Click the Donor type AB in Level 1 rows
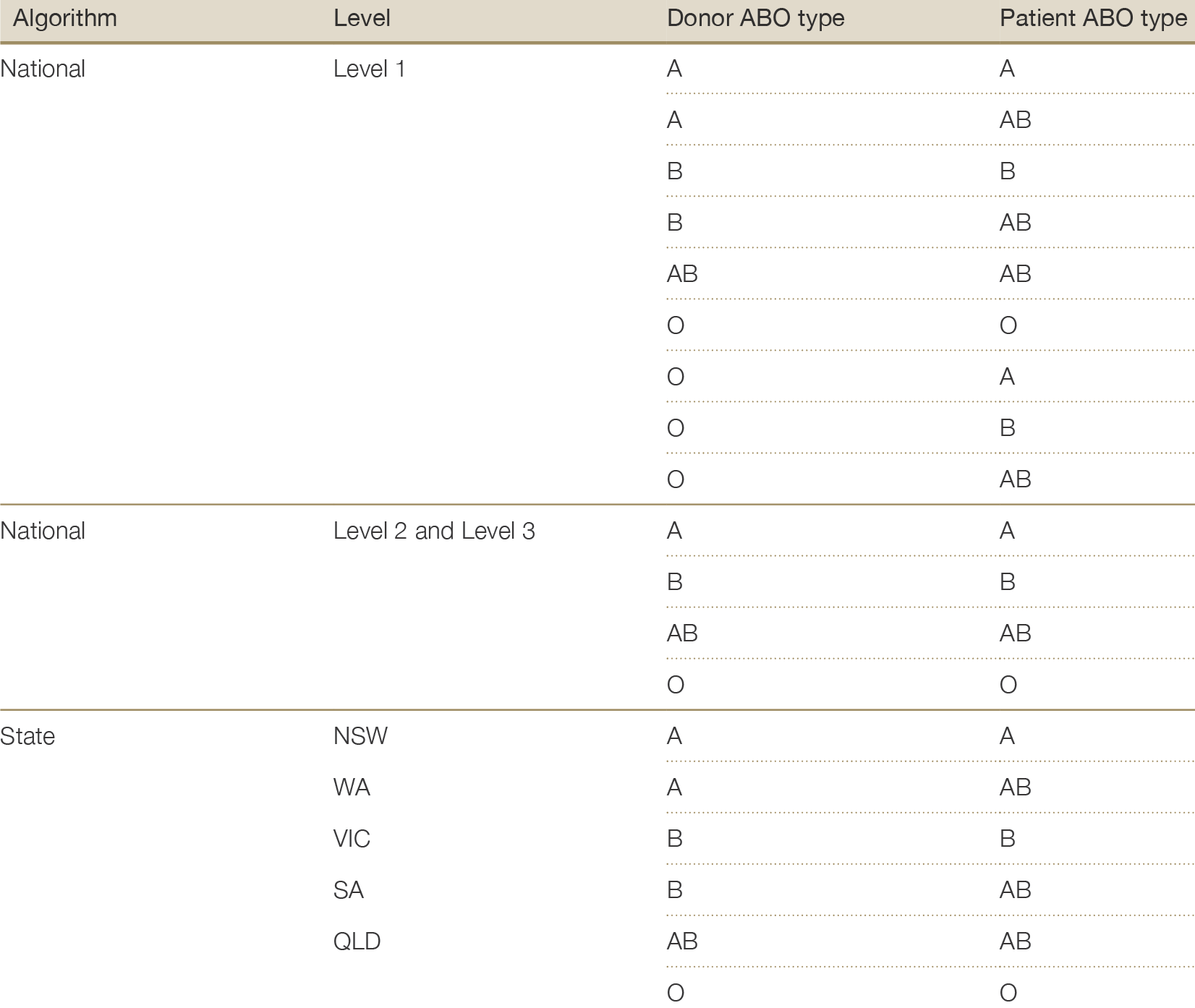 (x=682, y=274)
